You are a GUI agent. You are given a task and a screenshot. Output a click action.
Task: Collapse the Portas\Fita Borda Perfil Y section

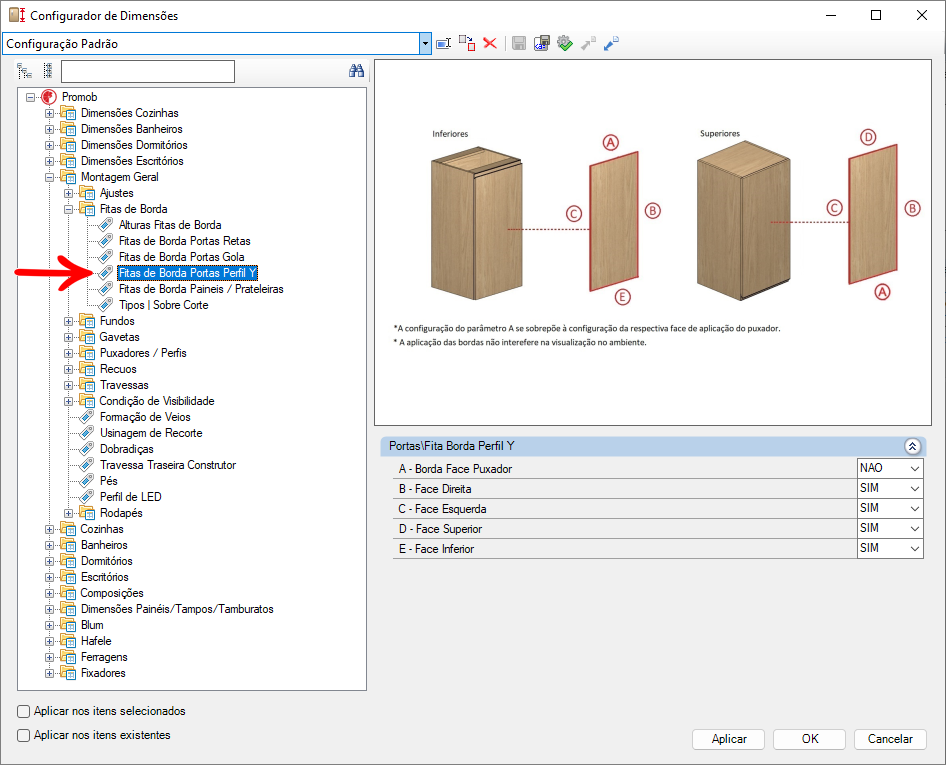912,447
